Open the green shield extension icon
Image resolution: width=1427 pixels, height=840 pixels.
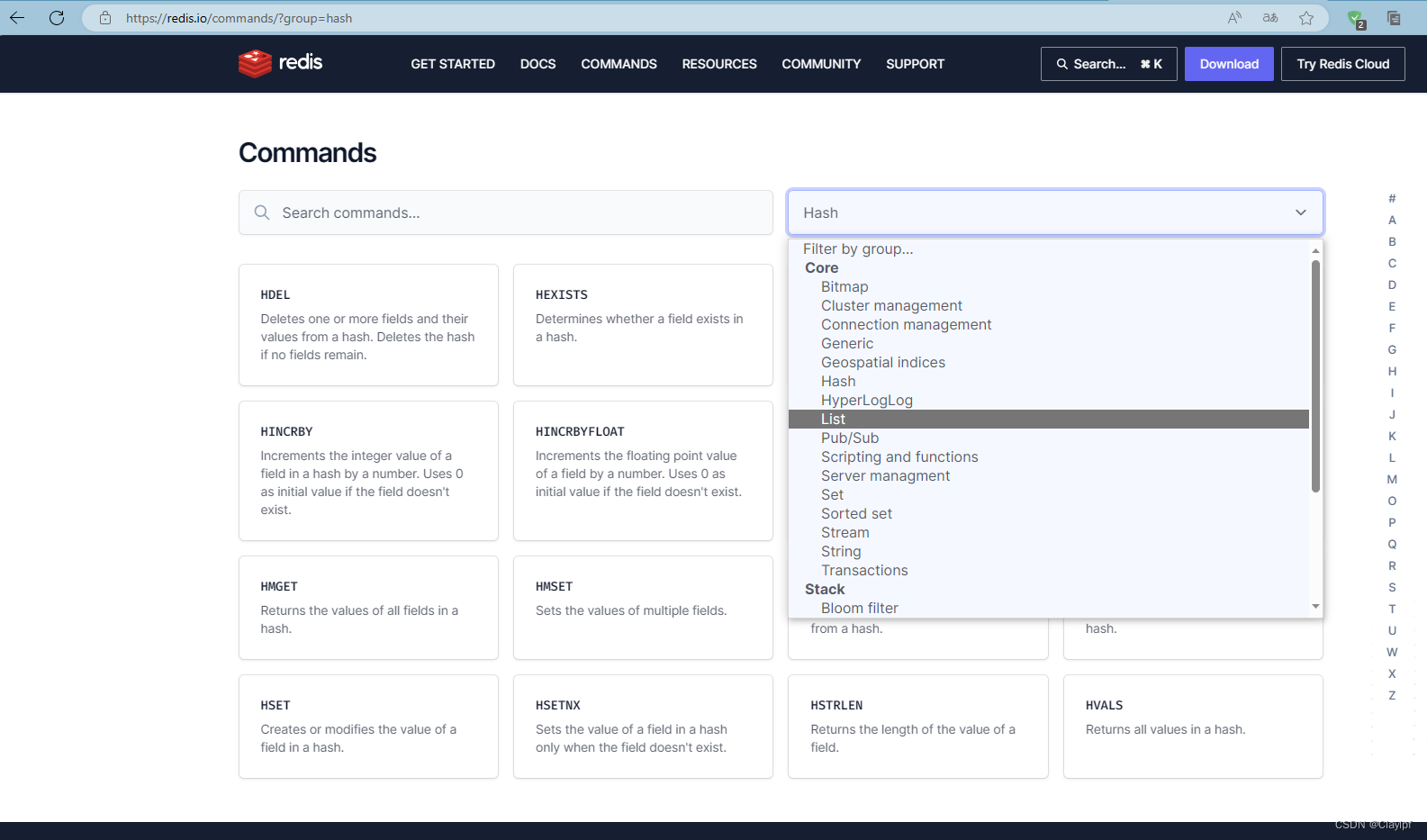(x=1356, y=18)
